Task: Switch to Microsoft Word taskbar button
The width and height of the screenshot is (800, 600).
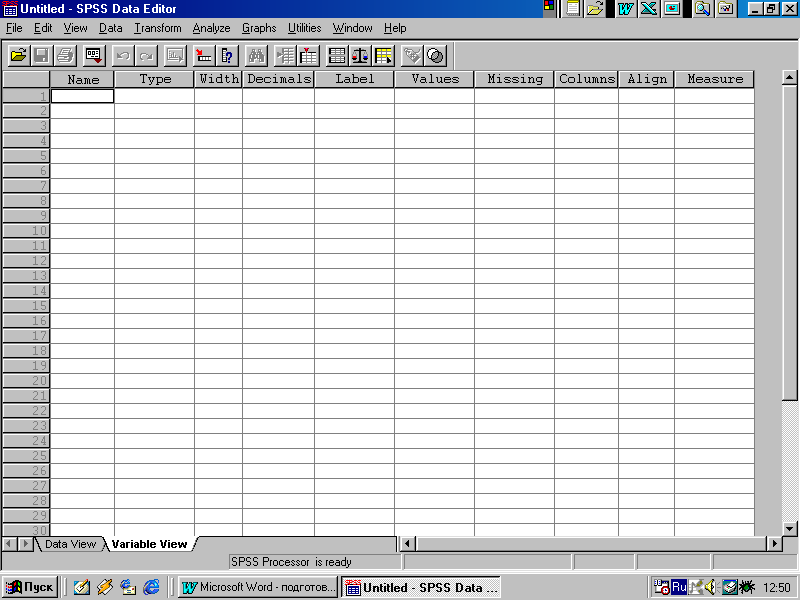Action: 258,587
